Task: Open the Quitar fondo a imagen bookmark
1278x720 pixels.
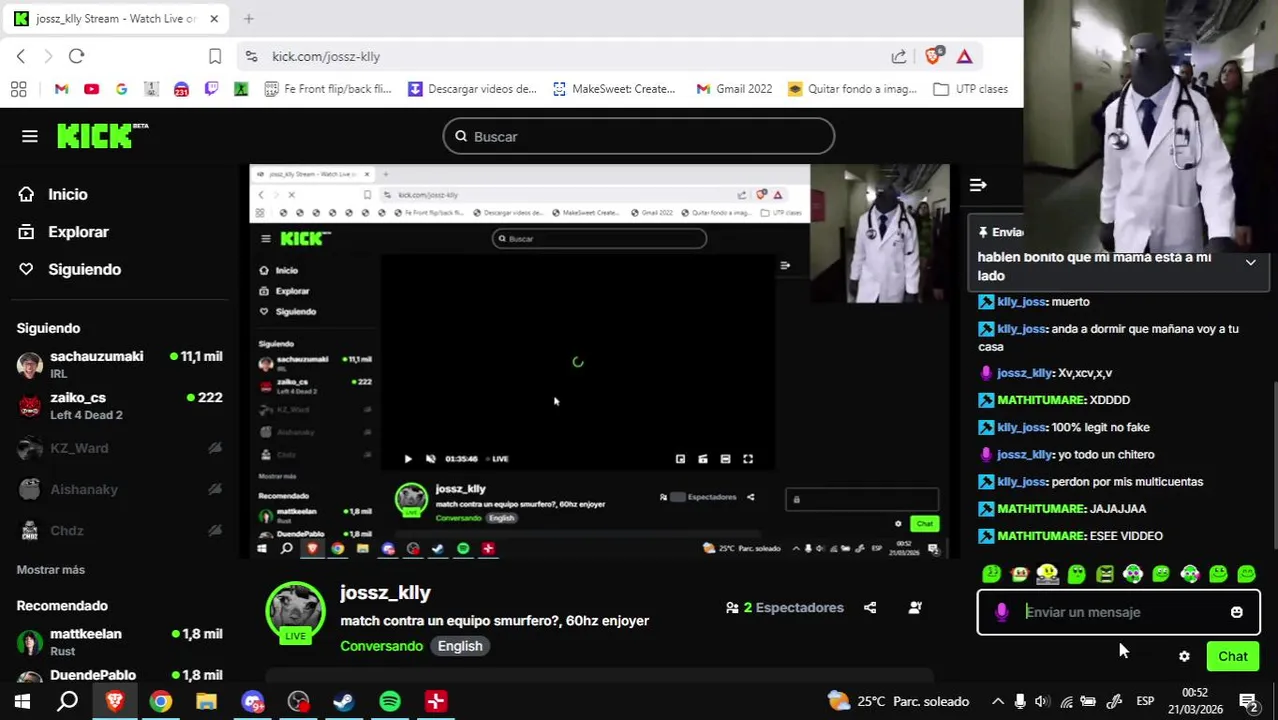Action: pos(852,89)
